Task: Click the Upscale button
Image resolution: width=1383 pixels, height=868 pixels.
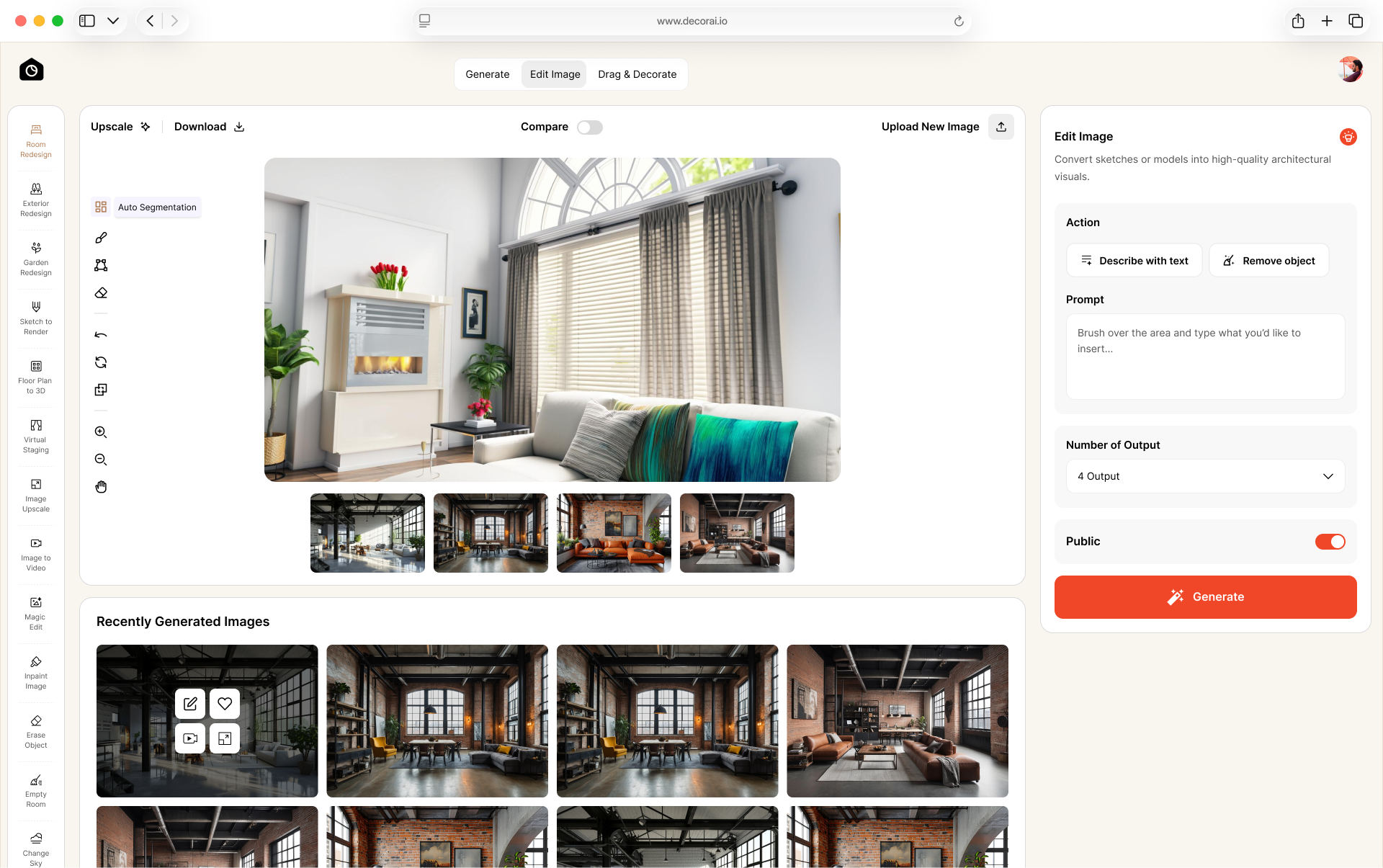Action: tap(120, 127)
